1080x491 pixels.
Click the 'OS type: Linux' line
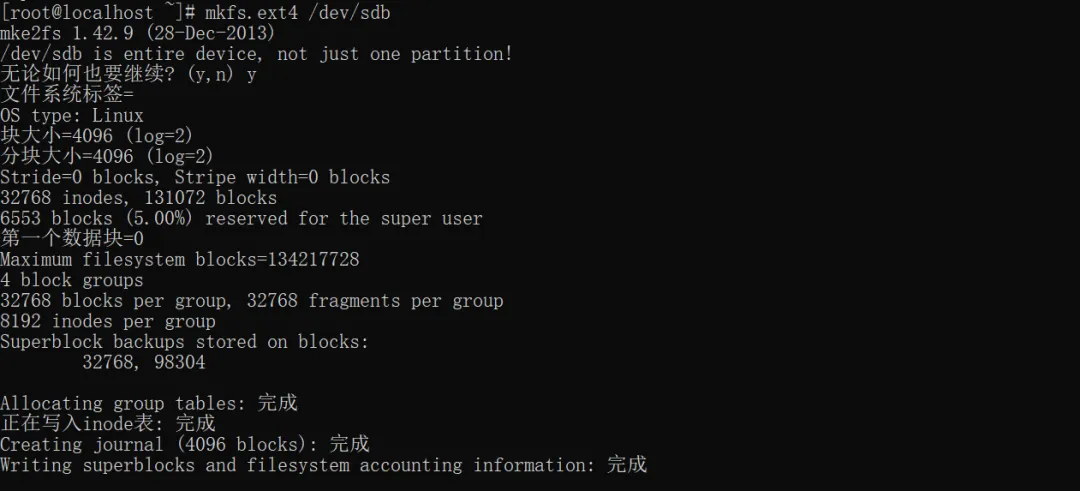point(72,116)
